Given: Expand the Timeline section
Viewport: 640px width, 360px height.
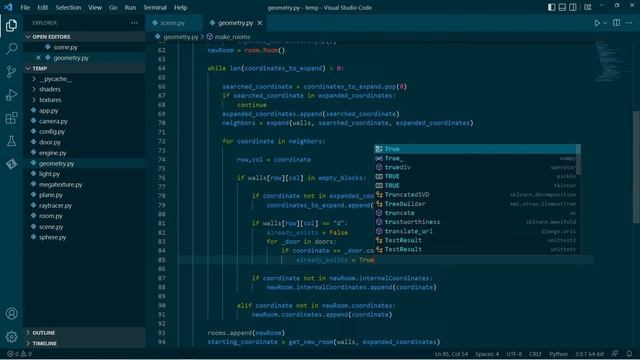Looking at the screenshot, I should click(84, 343).
